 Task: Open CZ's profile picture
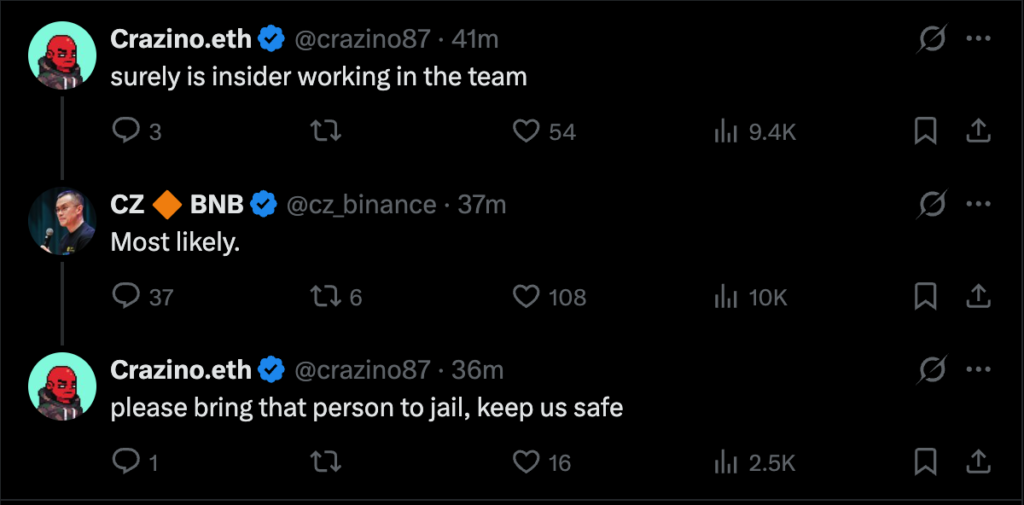coord(62,220)
